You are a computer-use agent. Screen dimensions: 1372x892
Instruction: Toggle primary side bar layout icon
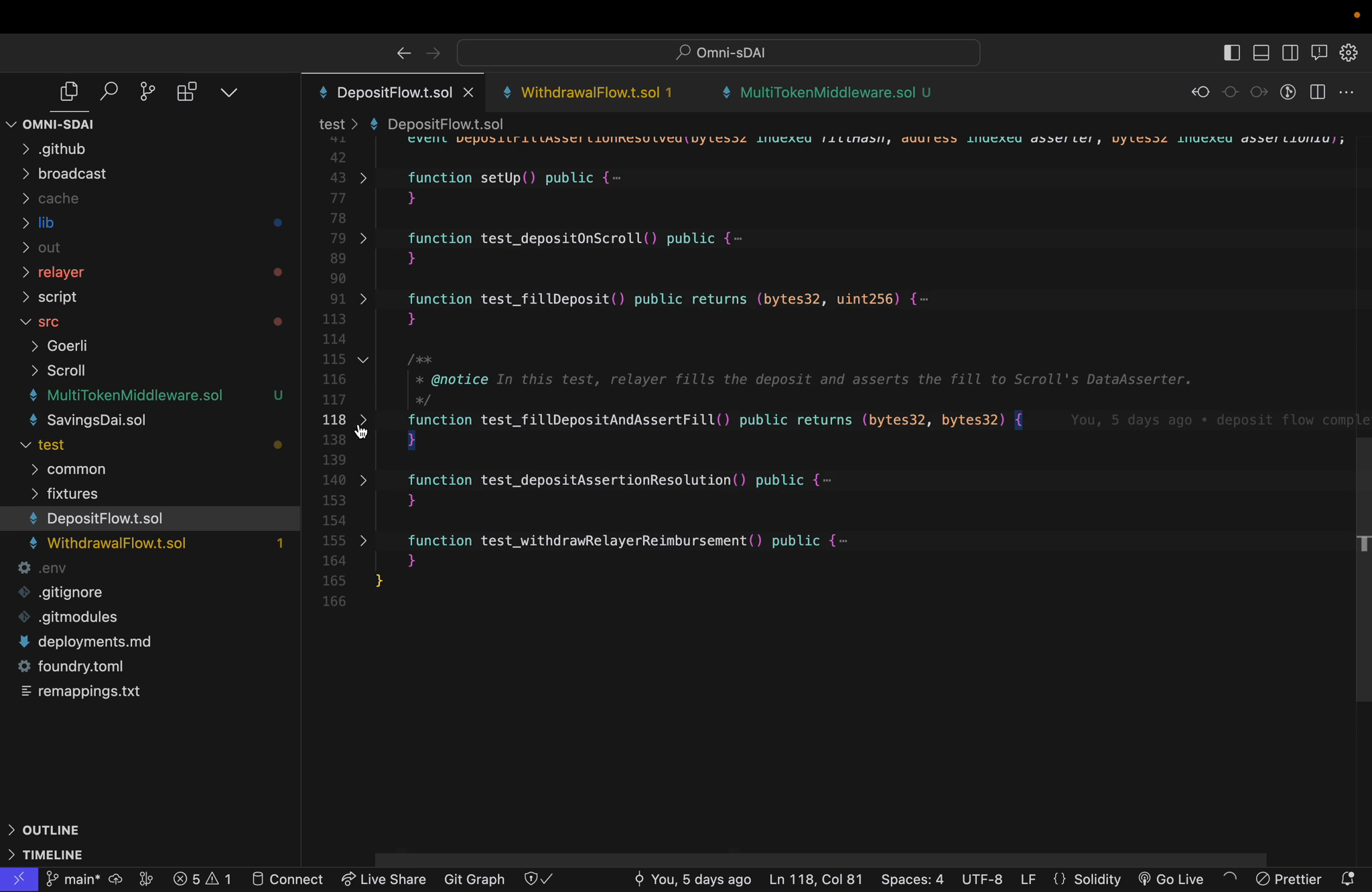point(1231,53)
